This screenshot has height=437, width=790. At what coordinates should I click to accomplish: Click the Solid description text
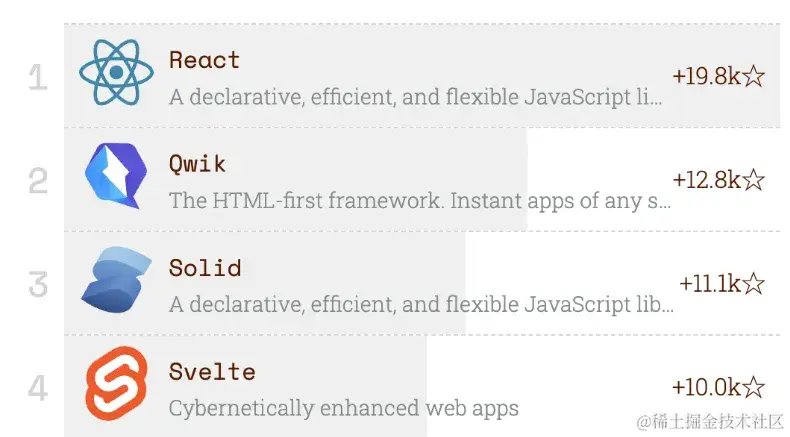(421, 305)
